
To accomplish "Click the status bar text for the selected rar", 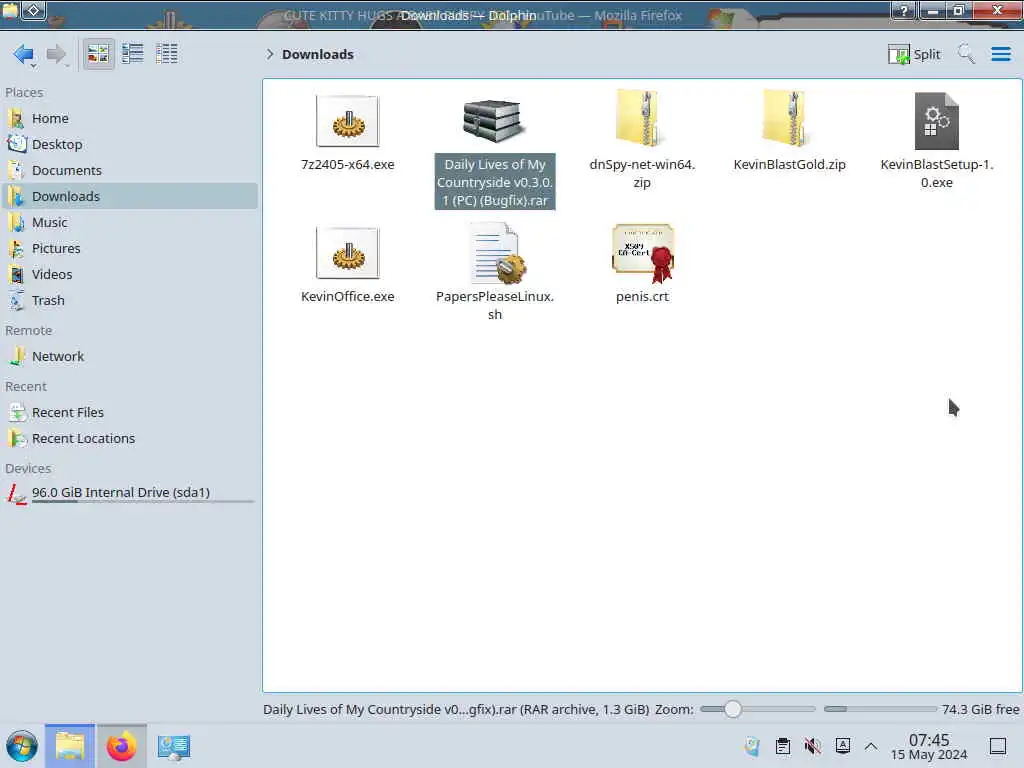I will (x=456, y=710).
